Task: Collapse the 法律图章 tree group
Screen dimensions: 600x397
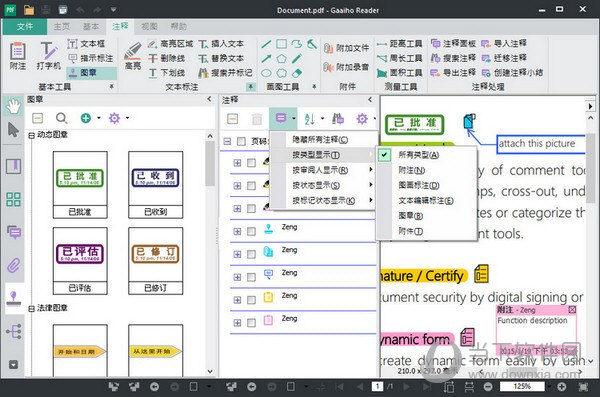Action: point(31,308)
